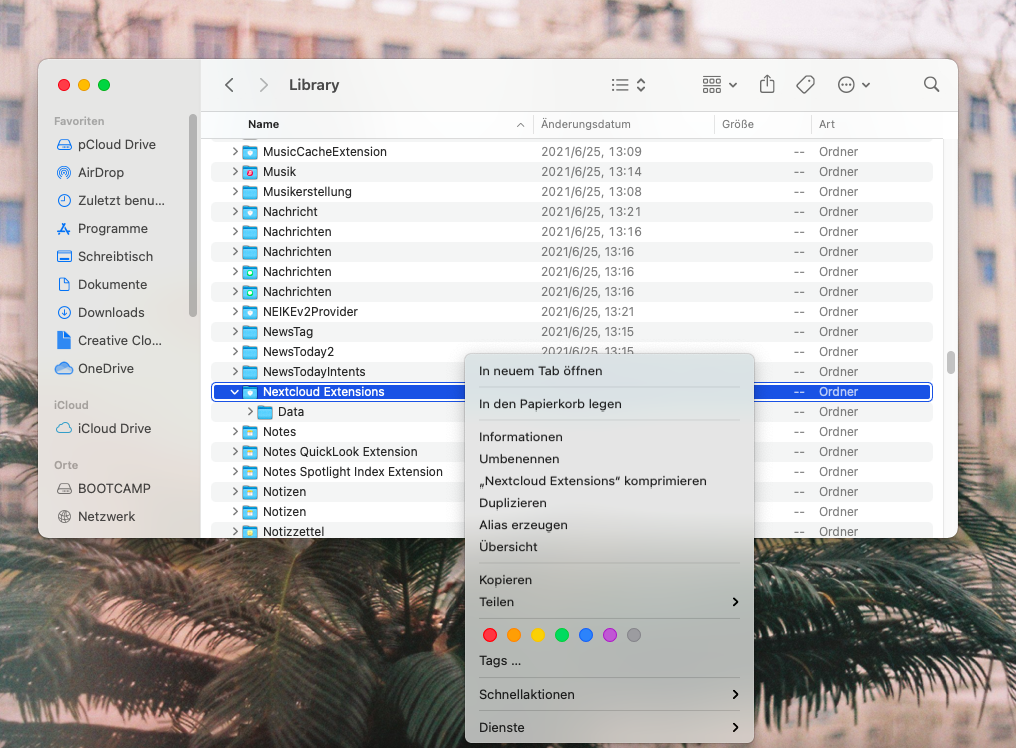
Task: Expand the Data subfolder
Action: [250, 412]
